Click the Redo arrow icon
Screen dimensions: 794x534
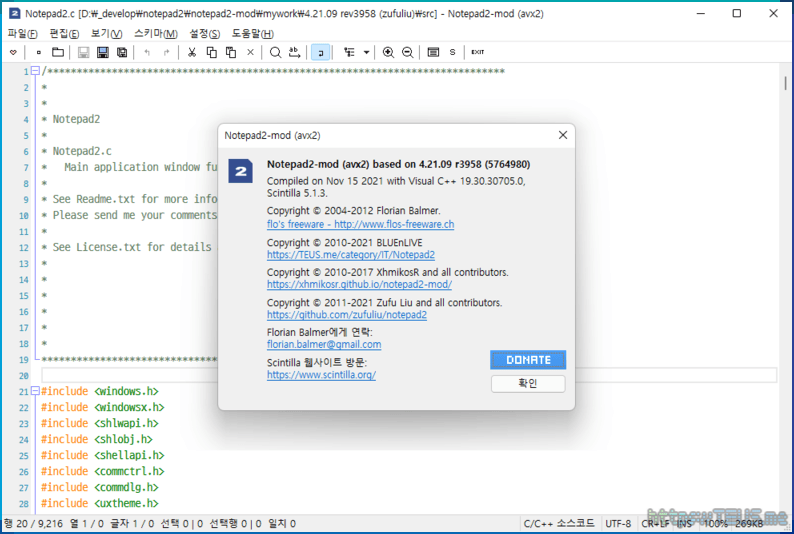tap(167, 52)
